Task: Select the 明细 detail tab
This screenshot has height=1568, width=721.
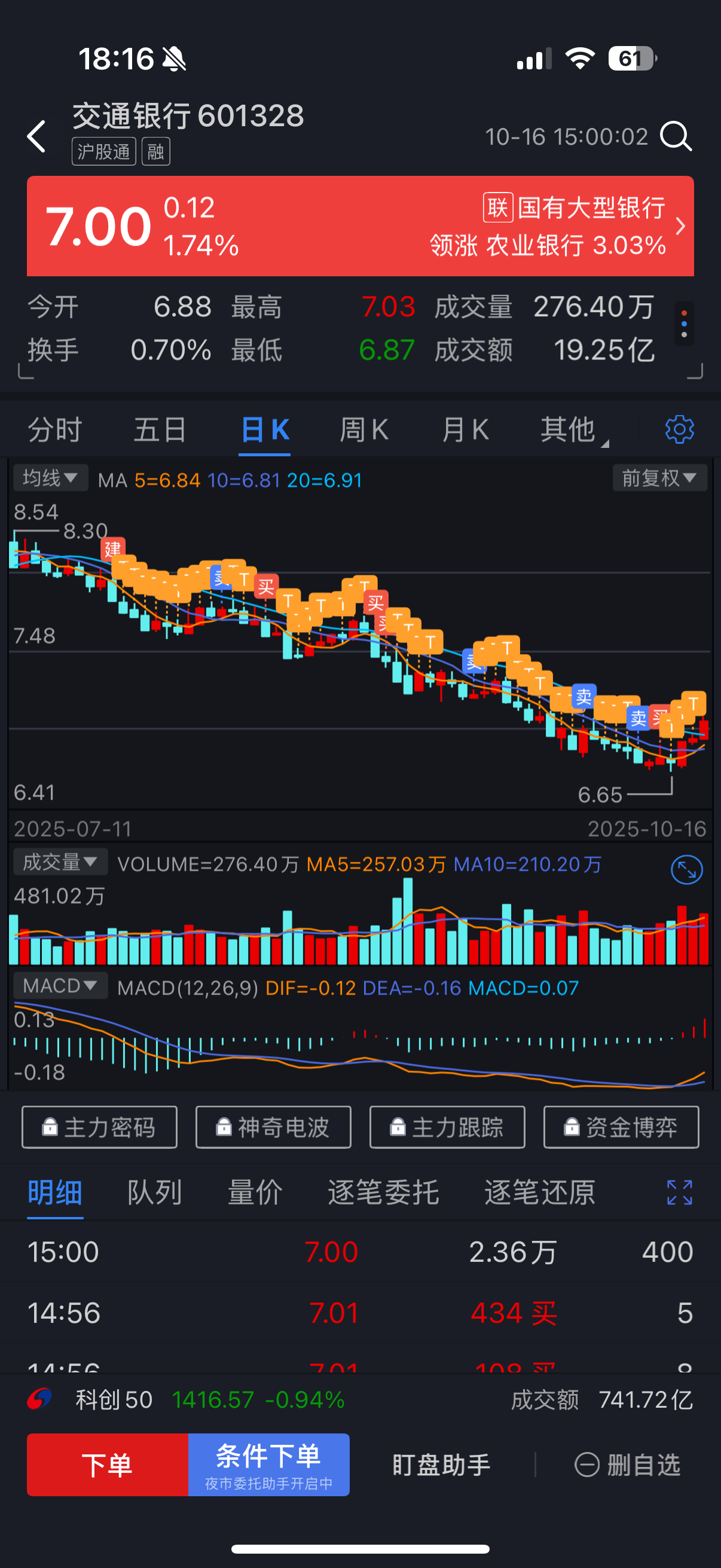Action: [55, 1192]
